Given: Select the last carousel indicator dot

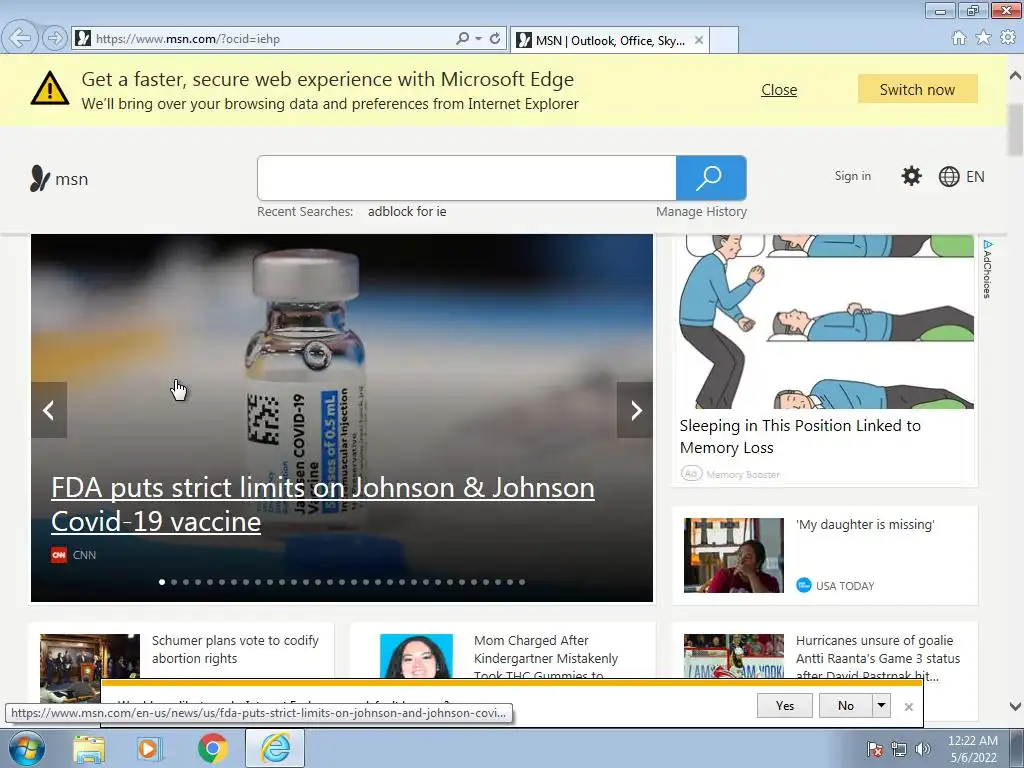Looking at the screenshot, I should [522, 582].
